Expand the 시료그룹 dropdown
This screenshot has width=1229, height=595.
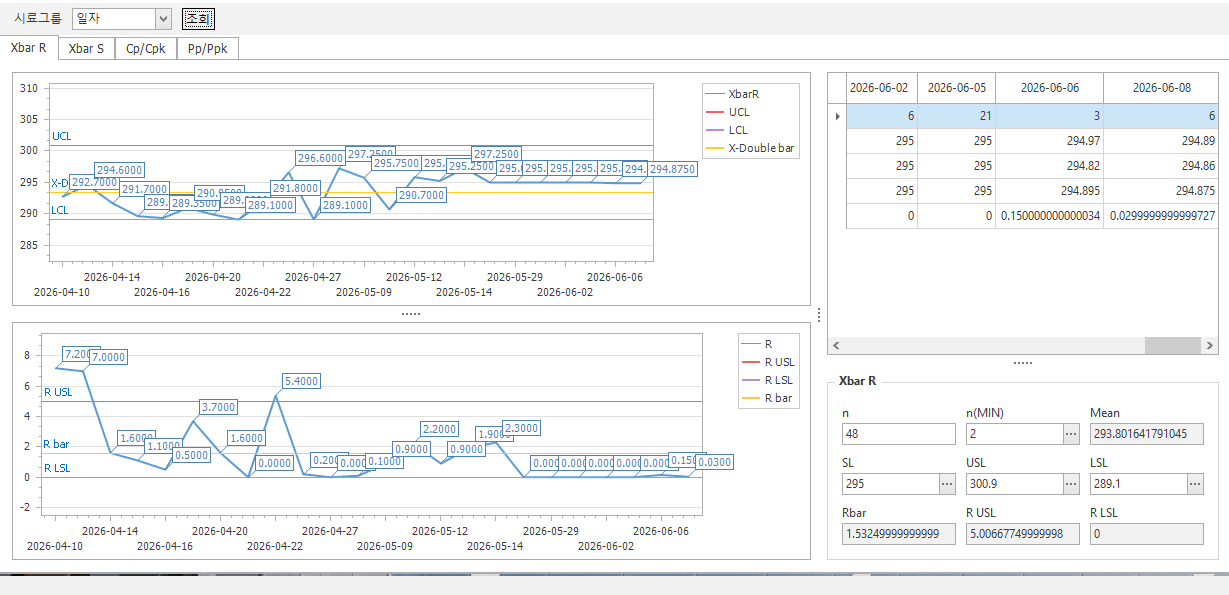(x=164, y=18)
